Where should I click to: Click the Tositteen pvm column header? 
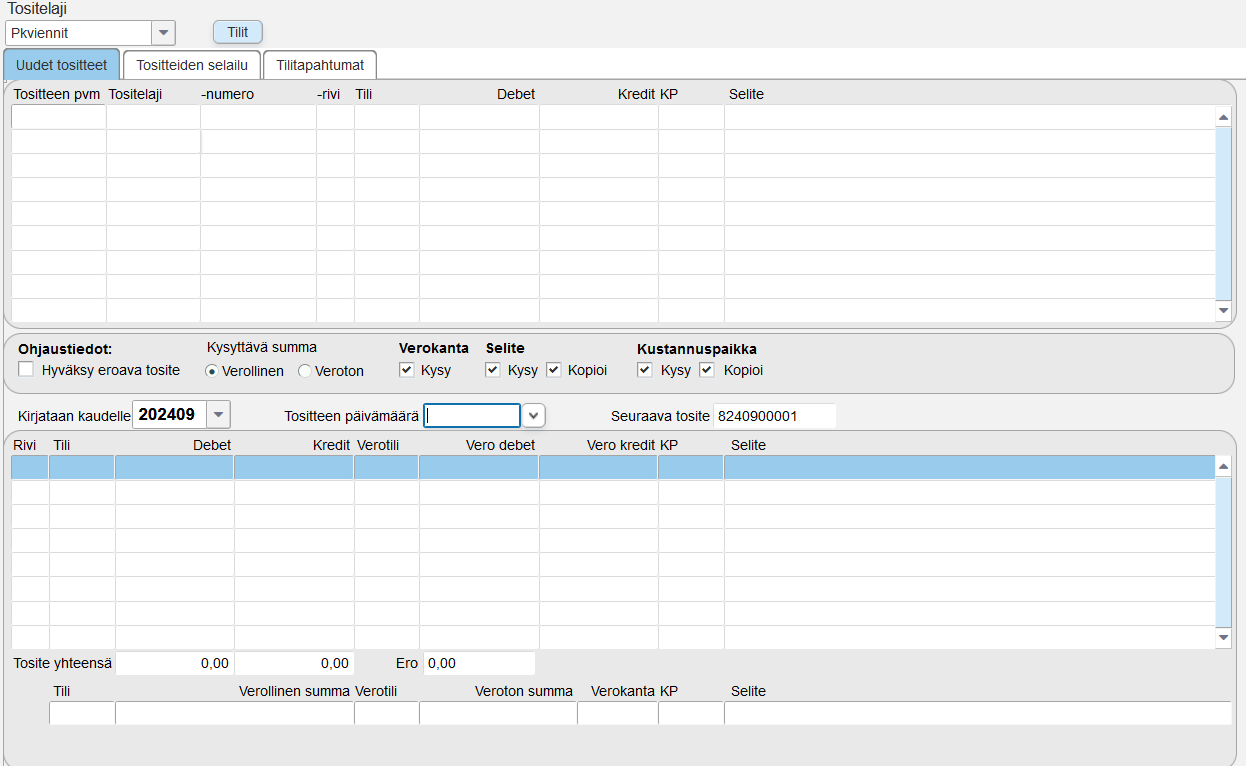57,94
